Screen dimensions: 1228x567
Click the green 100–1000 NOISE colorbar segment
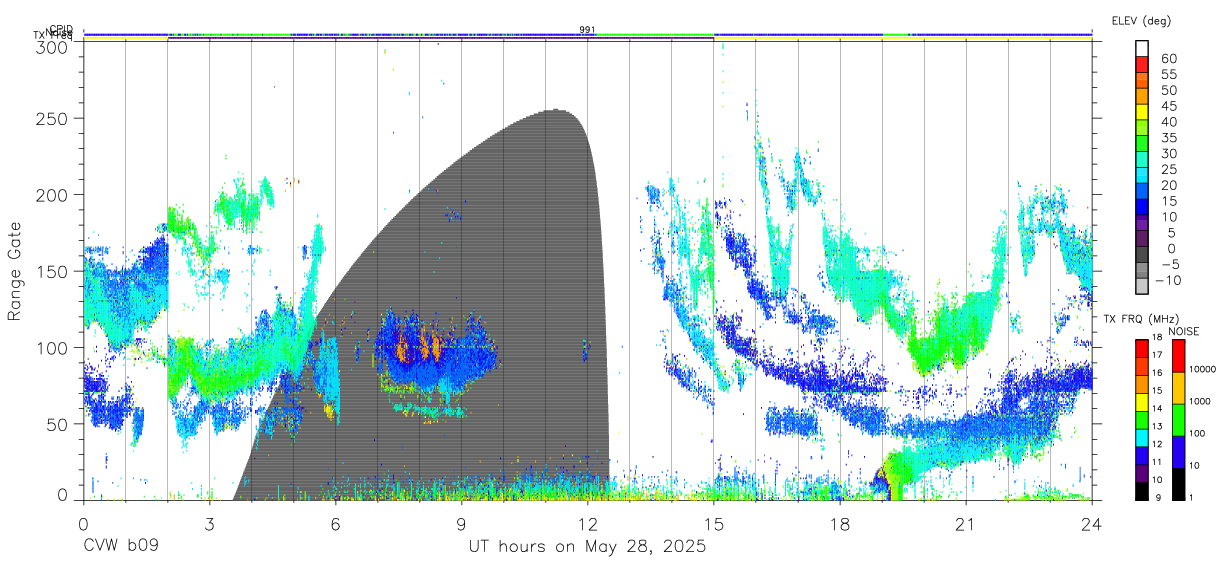click(1177, 418)
